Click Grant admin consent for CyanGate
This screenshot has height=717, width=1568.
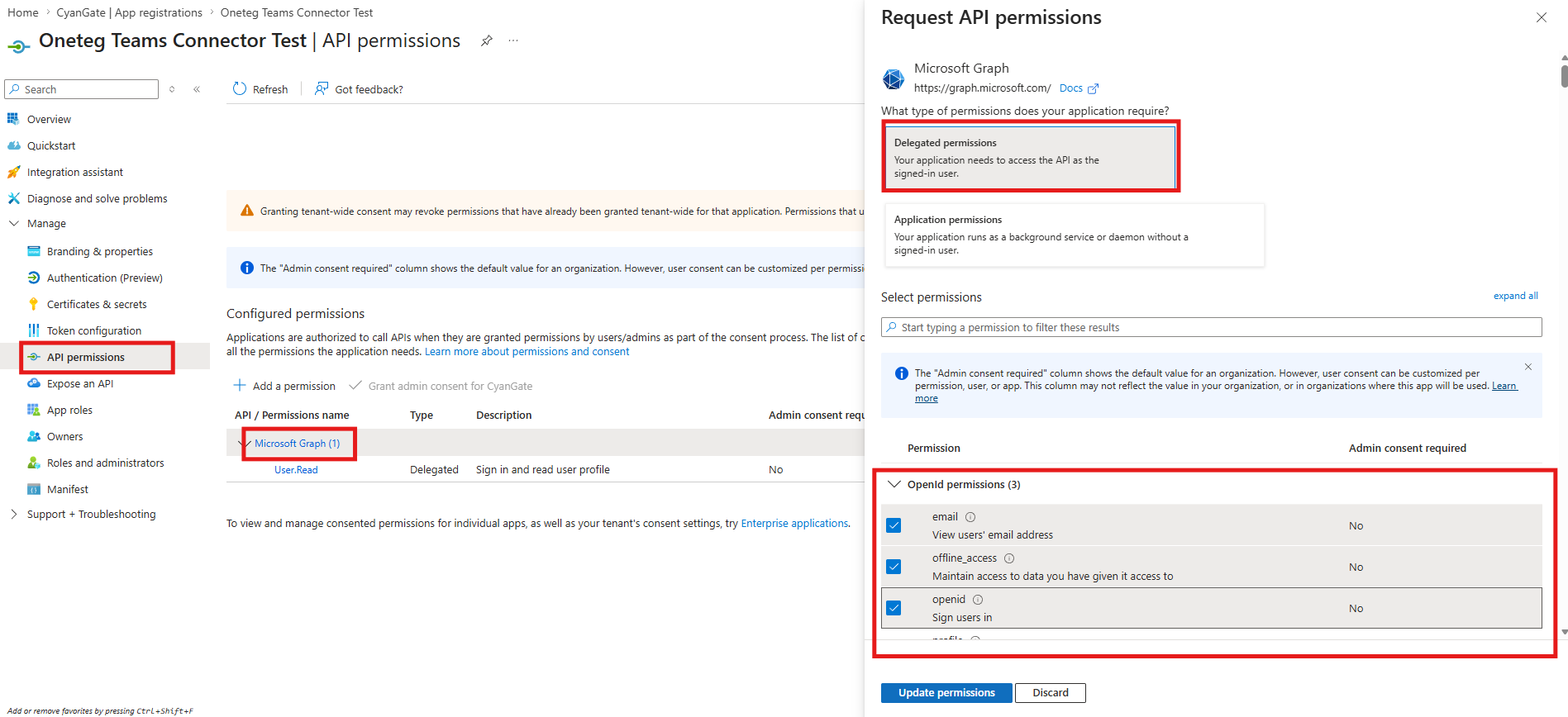[441, 386]
